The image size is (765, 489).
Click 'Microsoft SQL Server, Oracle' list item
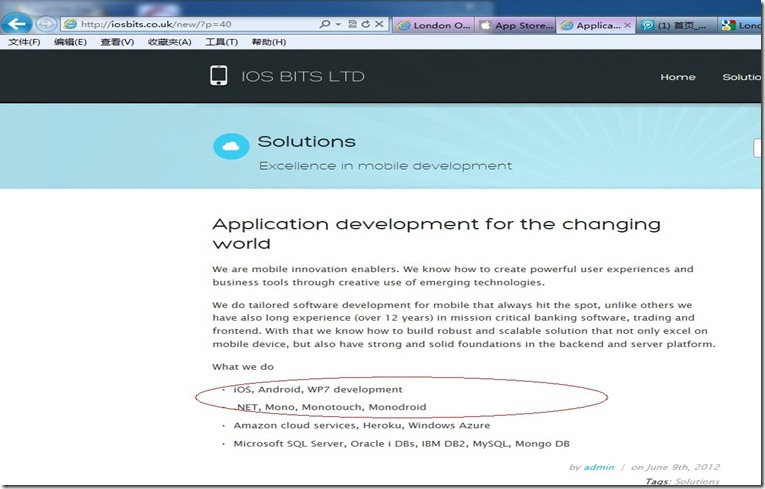402,444
